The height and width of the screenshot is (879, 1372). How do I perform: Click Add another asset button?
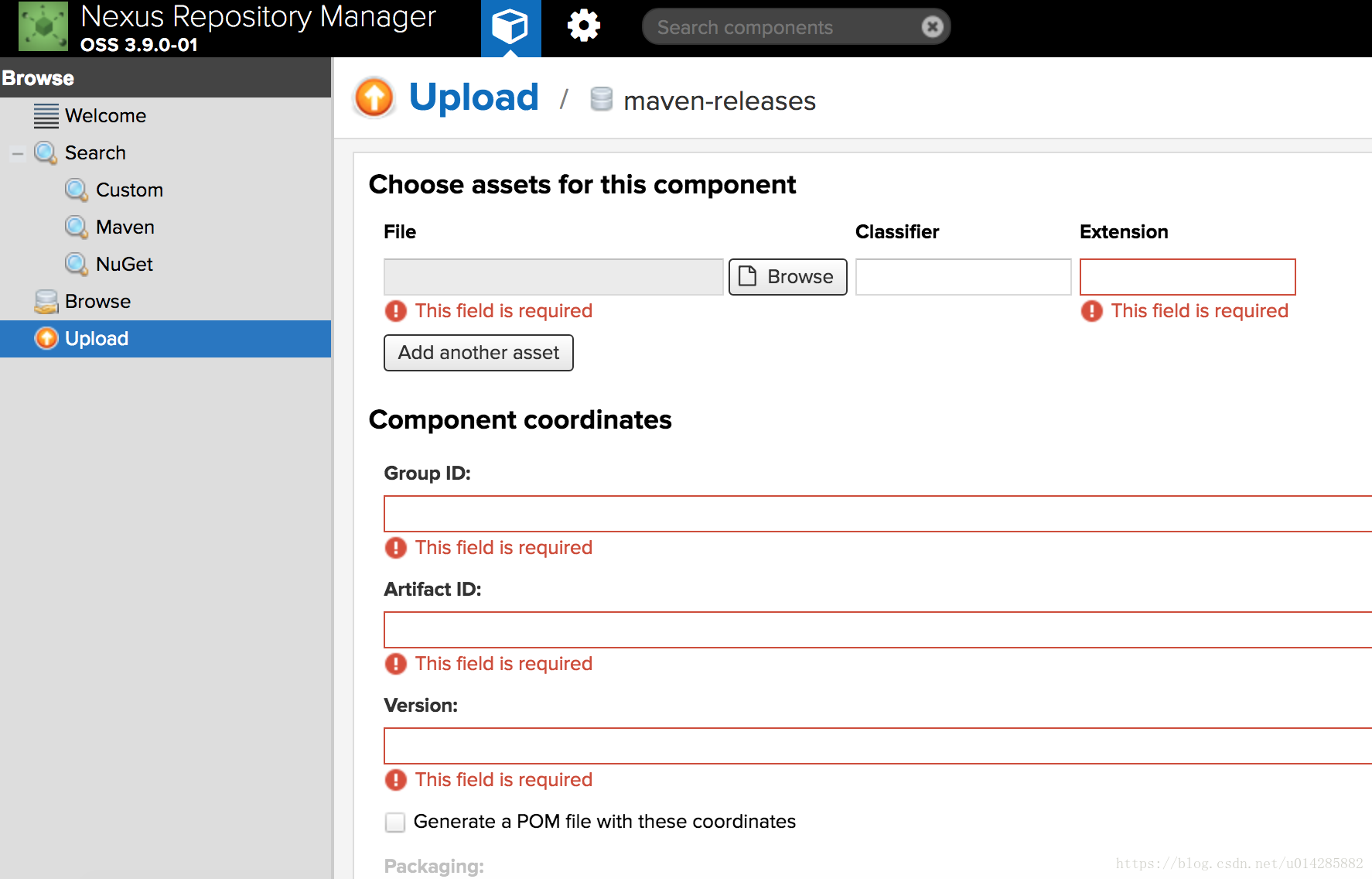click(x=479, y=353)
